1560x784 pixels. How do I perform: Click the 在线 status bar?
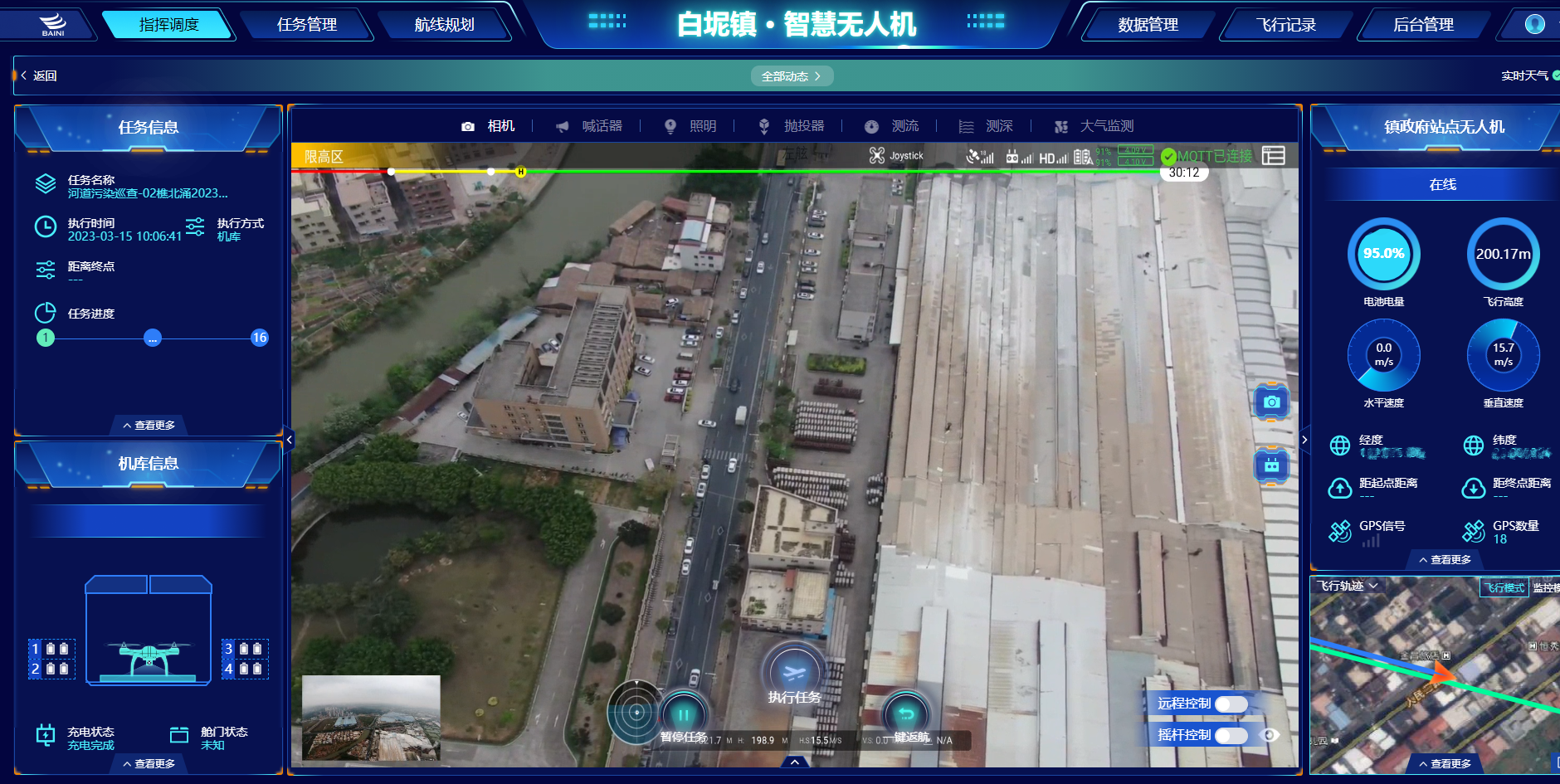[1442, 184]
